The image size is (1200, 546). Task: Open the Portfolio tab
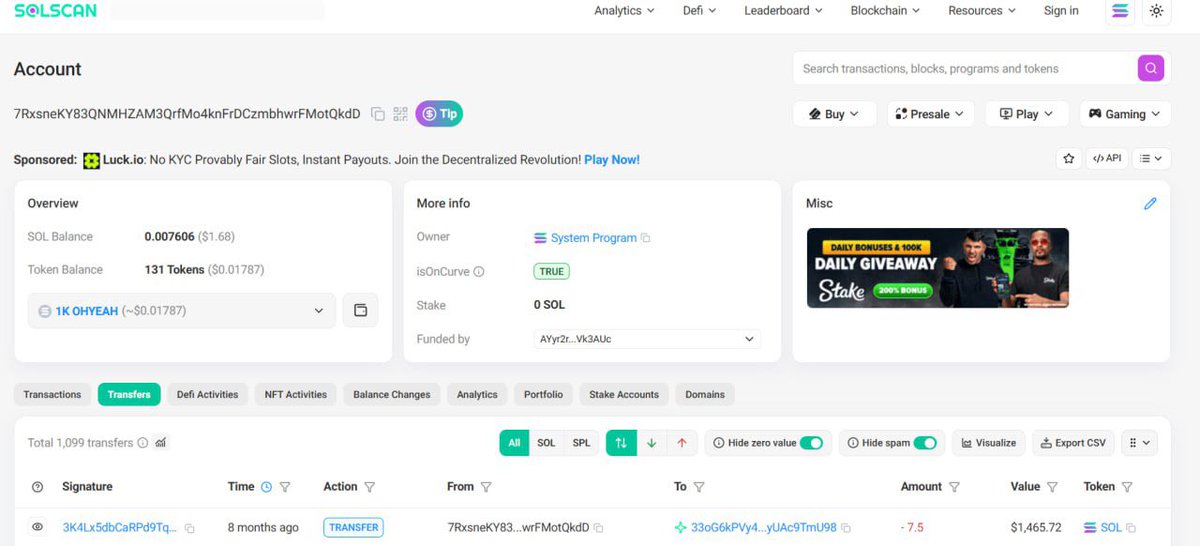click(543, 394)
